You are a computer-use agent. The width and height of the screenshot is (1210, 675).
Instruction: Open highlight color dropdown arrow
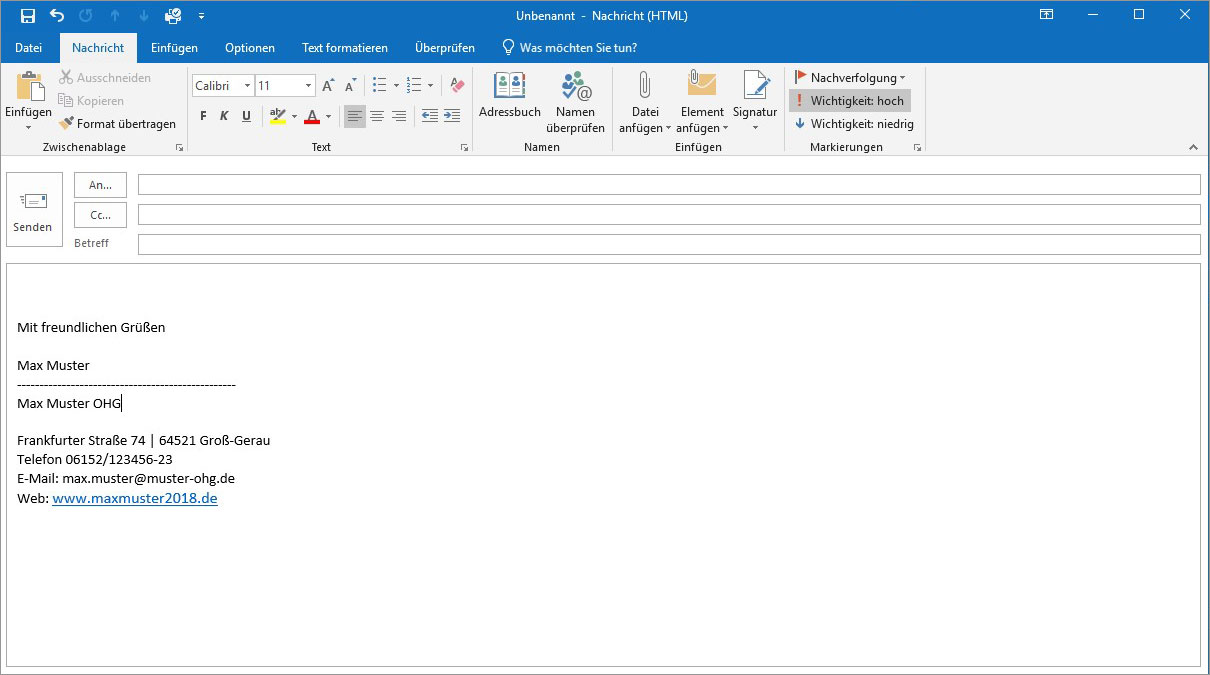(x=294, y=117)
